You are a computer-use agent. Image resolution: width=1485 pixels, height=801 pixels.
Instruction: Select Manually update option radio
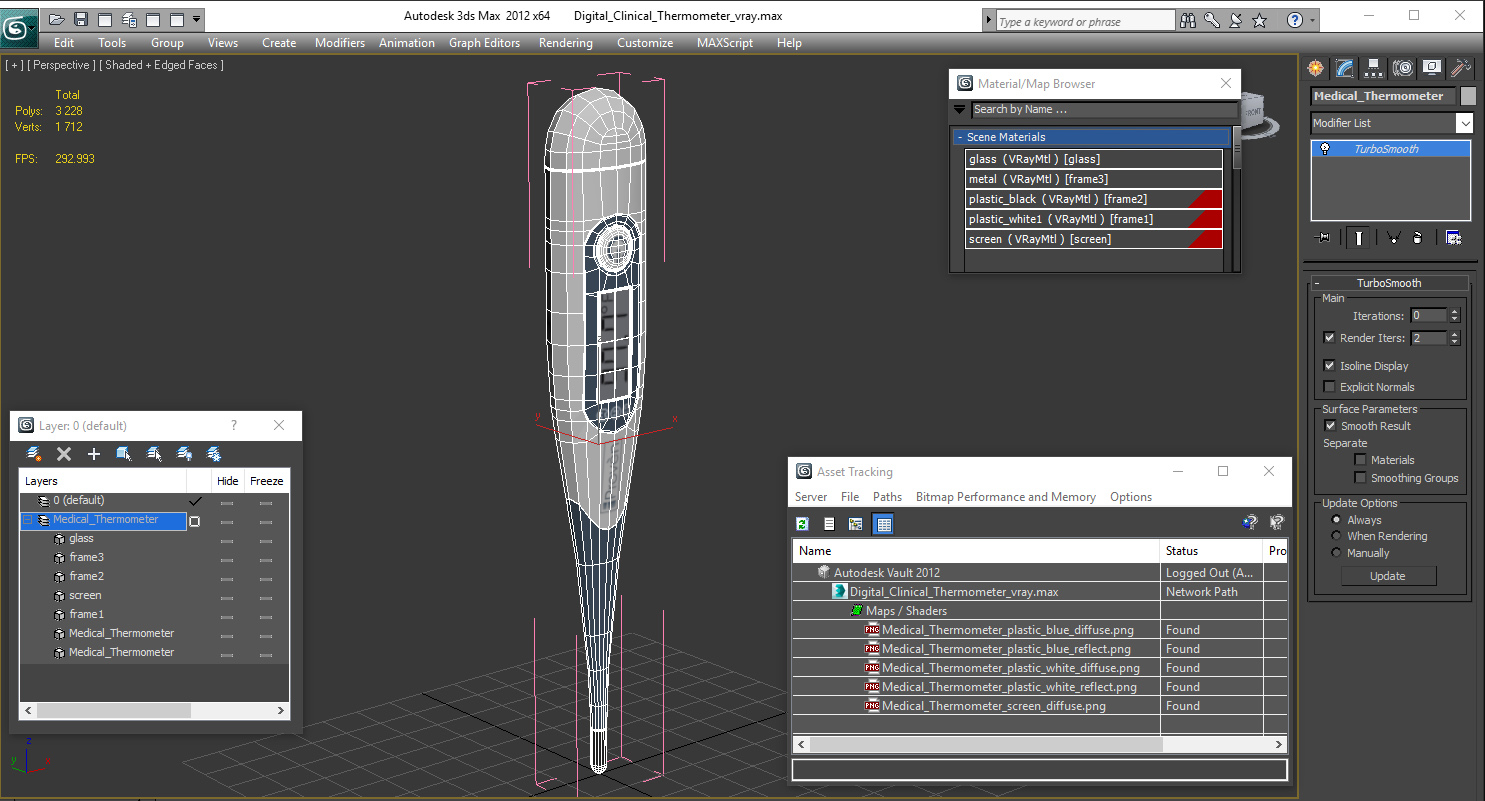1336,553
